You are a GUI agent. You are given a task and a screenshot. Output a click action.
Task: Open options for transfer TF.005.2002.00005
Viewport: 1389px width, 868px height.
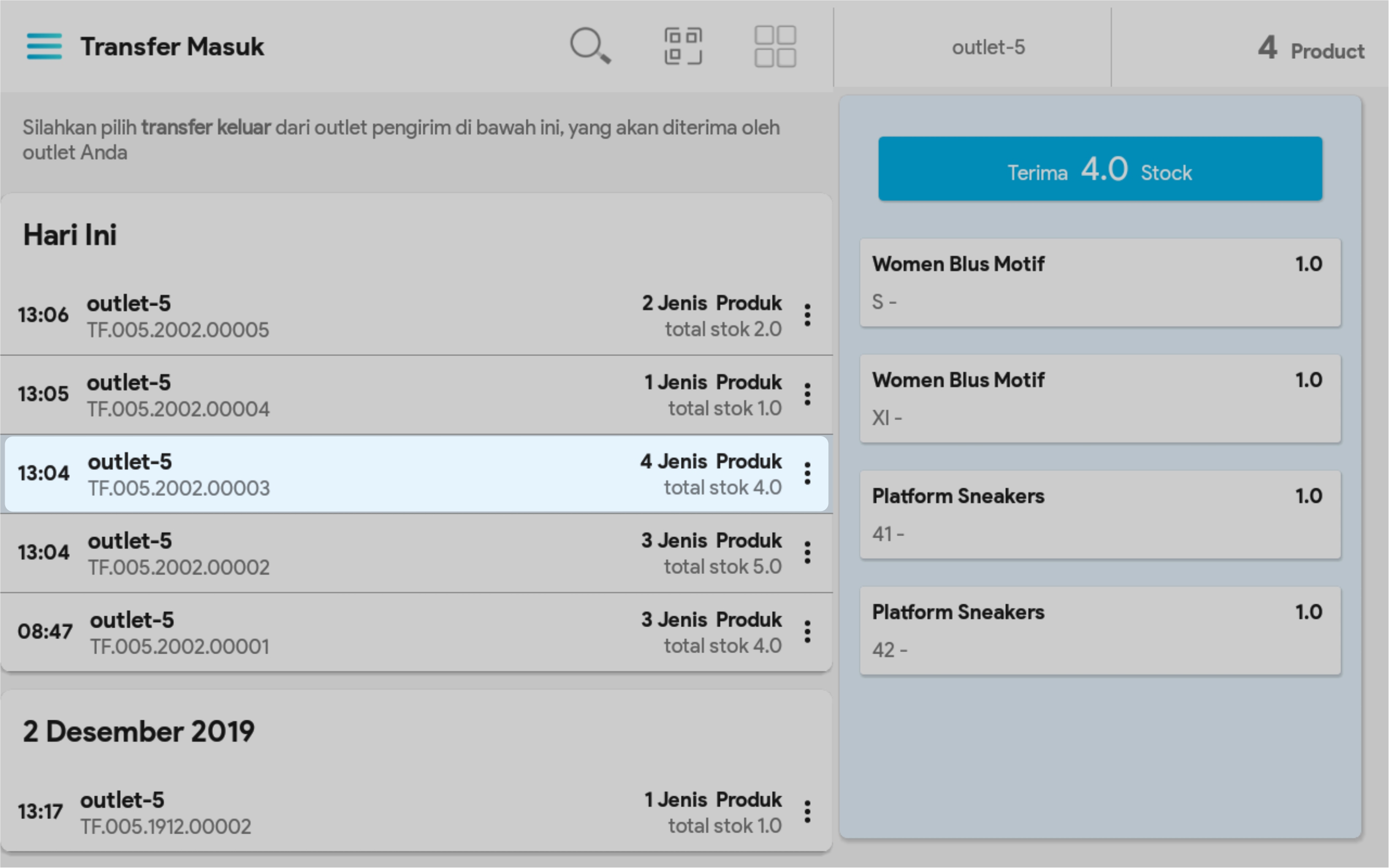coord(807,315)
